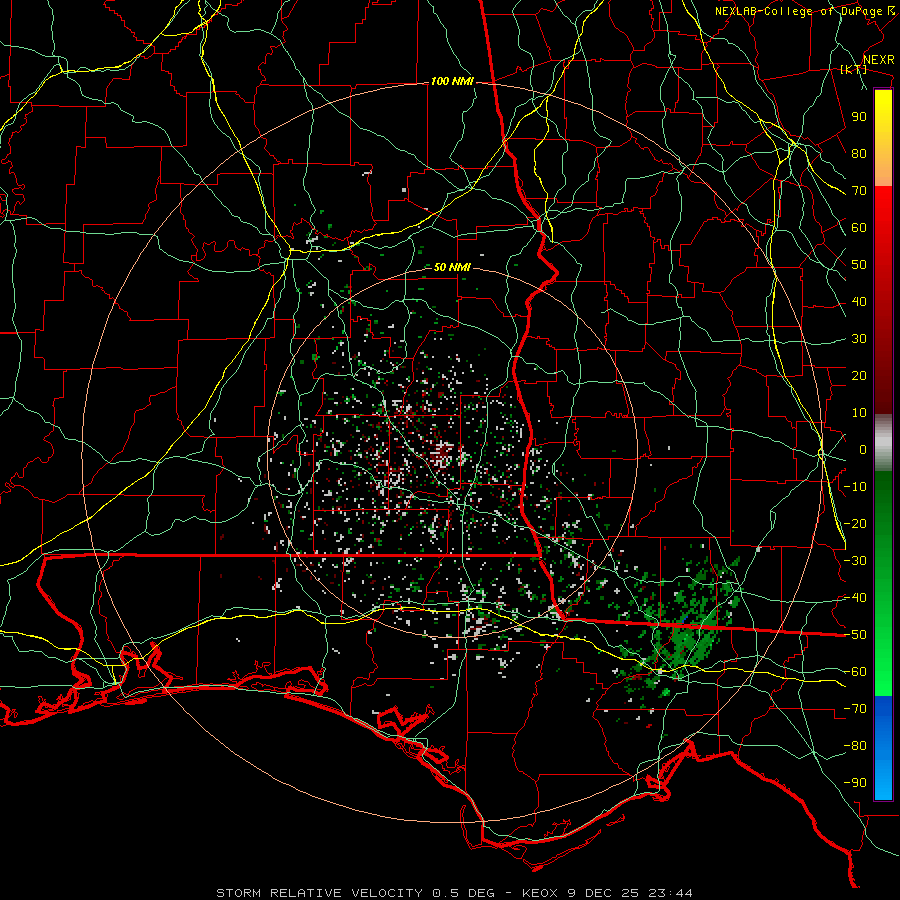The image size is (900, 900).
Task: Click the 20 value on the velocity scale
Action: pos(859,375)
